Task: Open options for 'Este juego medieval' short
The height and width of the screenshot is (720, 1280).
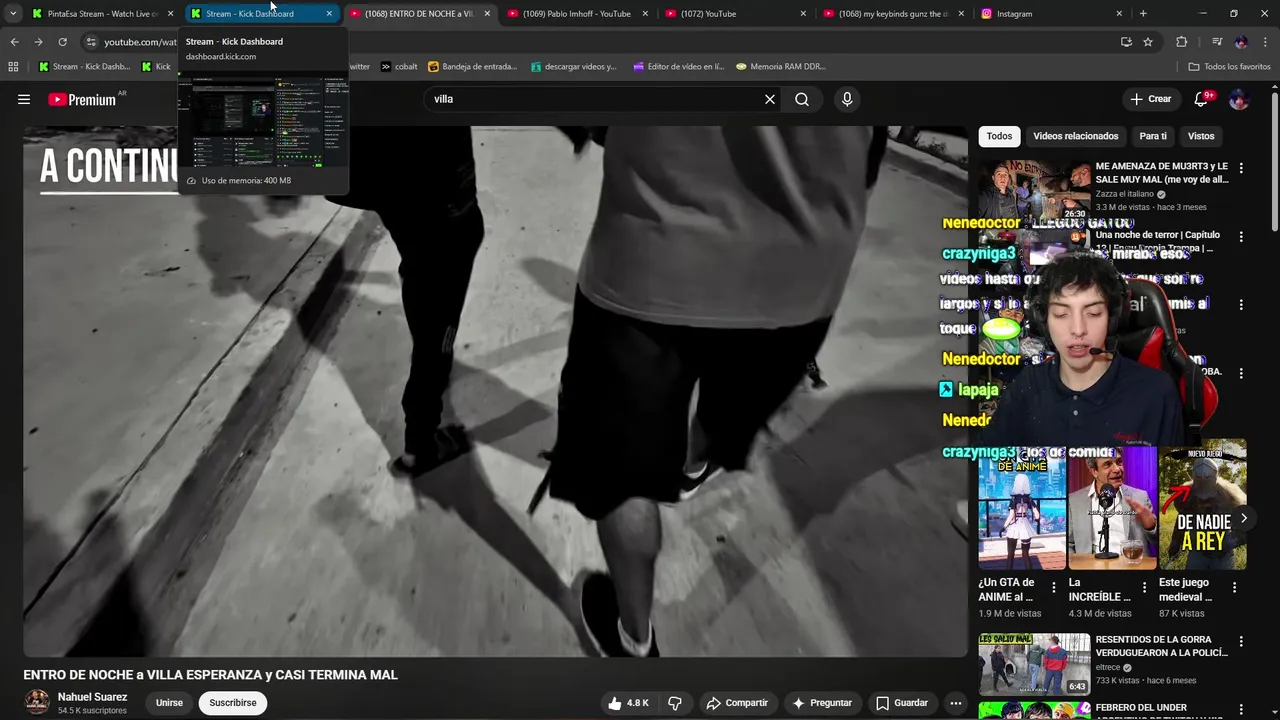Action: click(x=1234, y=588)
